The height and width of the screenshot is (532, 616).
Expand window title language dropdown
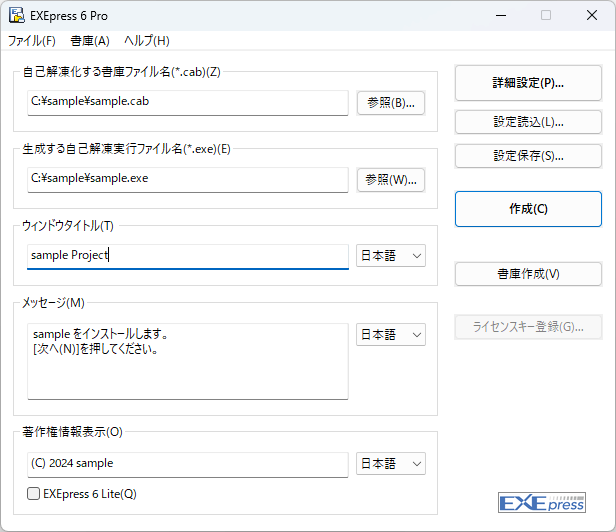tap(390, 256)
